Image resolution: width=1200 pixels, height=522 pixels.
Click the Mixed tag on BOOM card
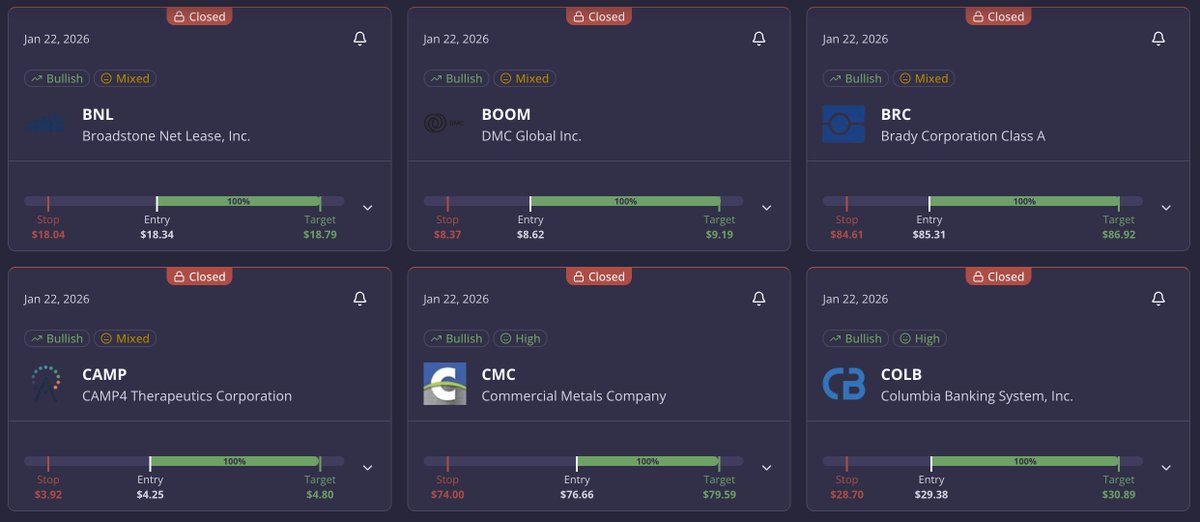tap(524, 78)
